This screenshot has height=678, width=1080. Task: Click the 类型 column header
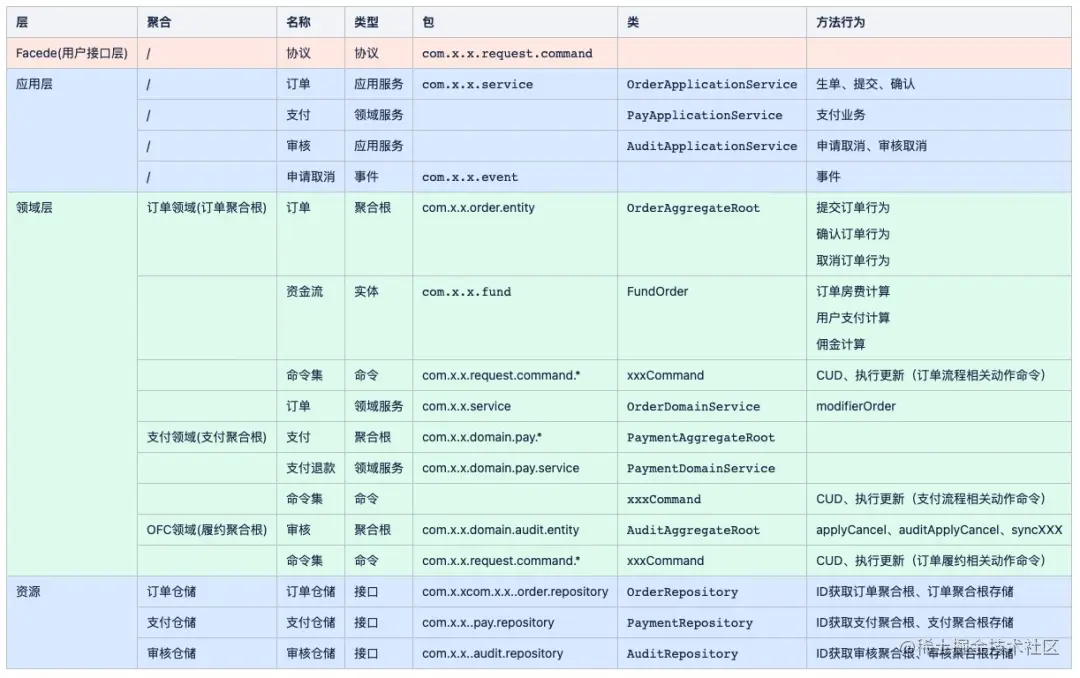coord(378,22)
